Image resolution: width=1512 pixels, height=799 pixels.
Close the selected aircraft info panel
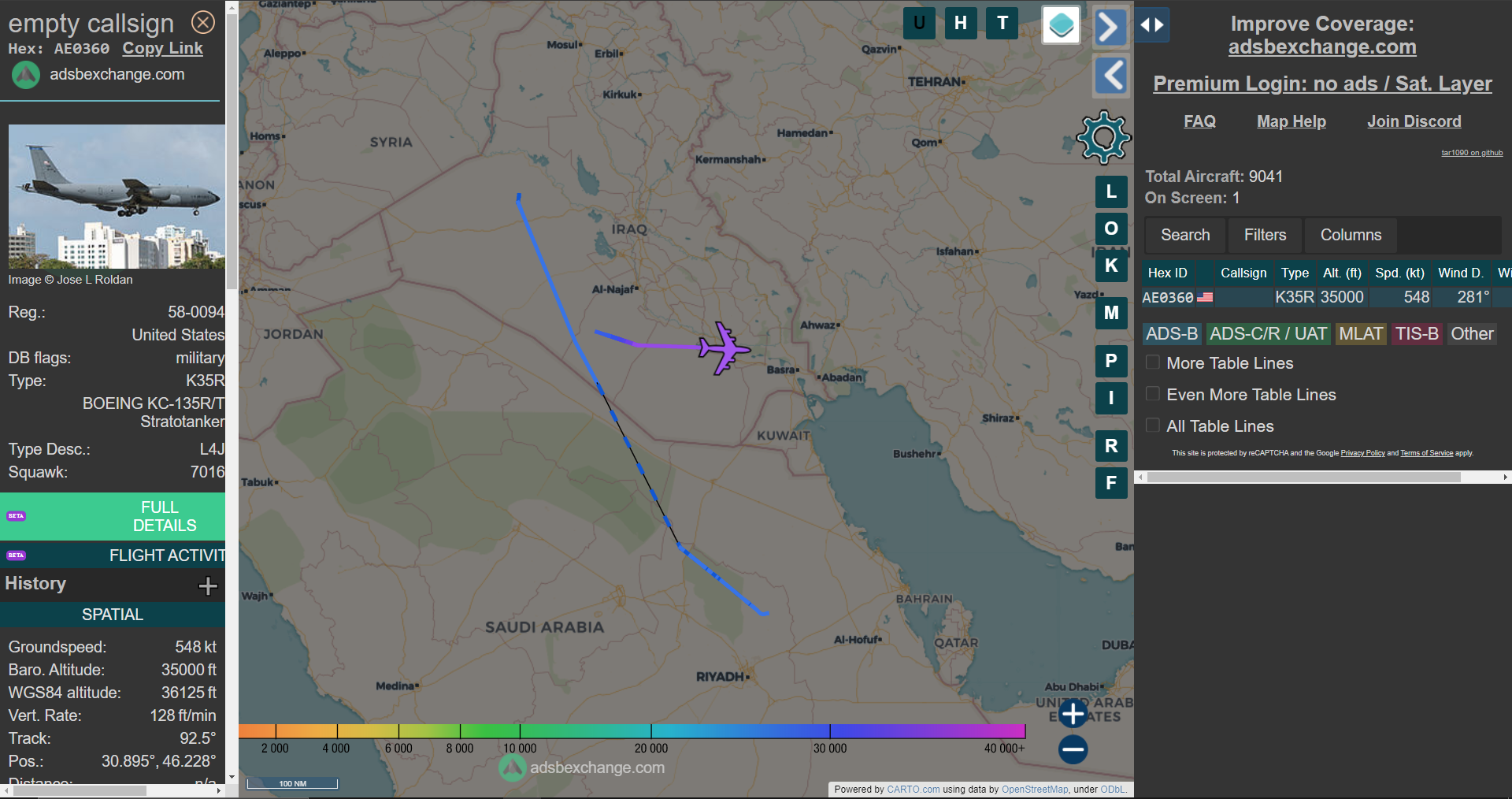point(203,22)
